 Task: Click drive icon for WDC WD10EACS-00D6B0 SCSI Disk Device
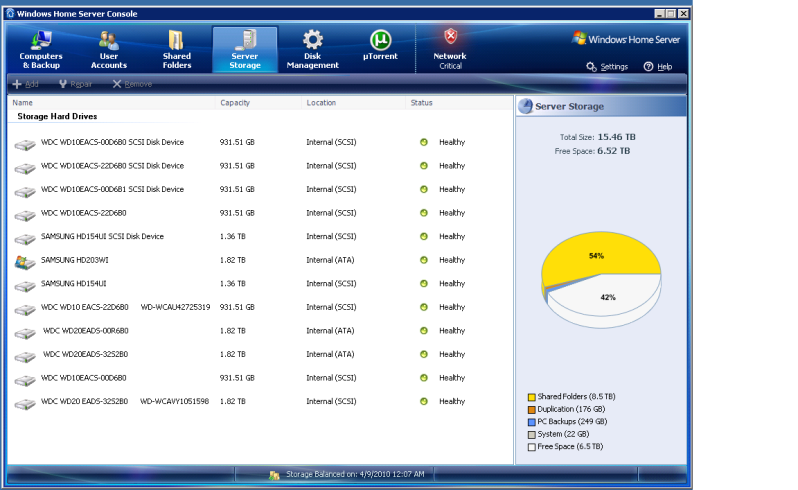pos(24,144)
